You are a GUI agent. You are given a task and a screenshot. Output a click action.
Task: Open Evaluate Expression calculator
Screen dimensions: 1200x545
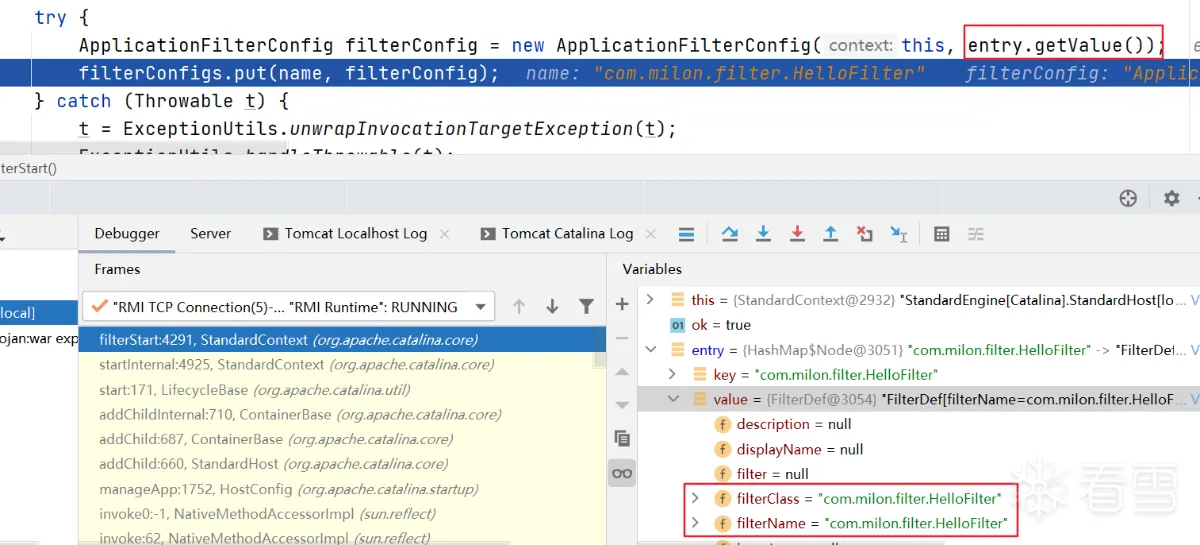tap(941, 234)
